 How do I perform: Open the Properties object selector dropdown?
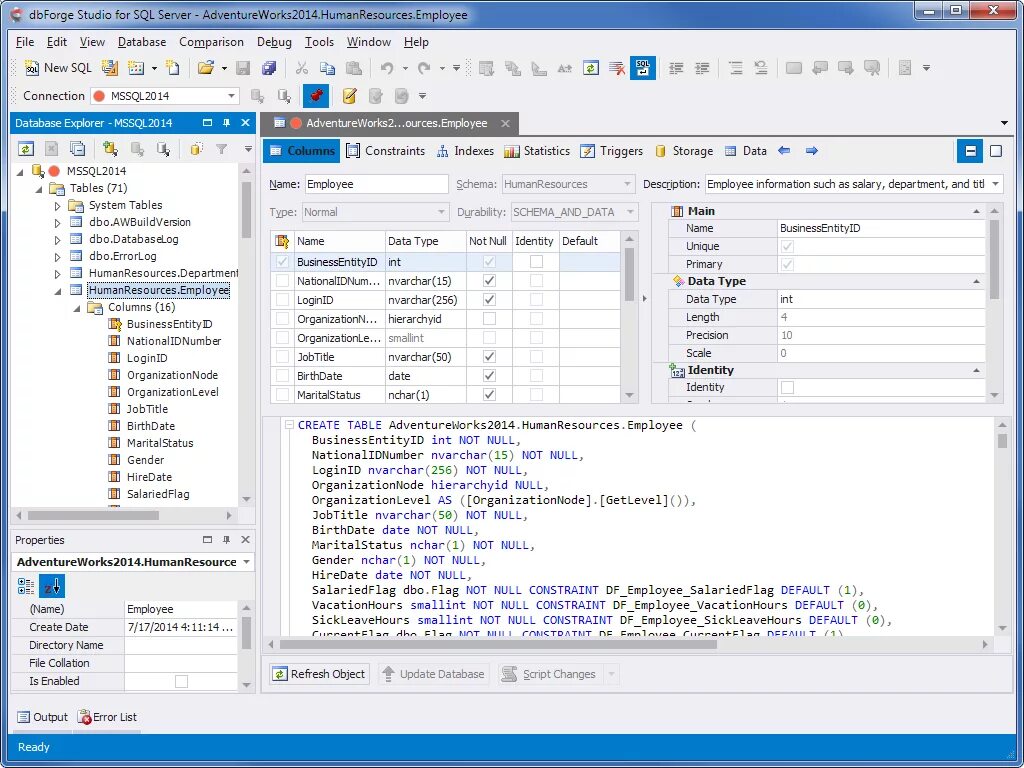tap(247, 562)
